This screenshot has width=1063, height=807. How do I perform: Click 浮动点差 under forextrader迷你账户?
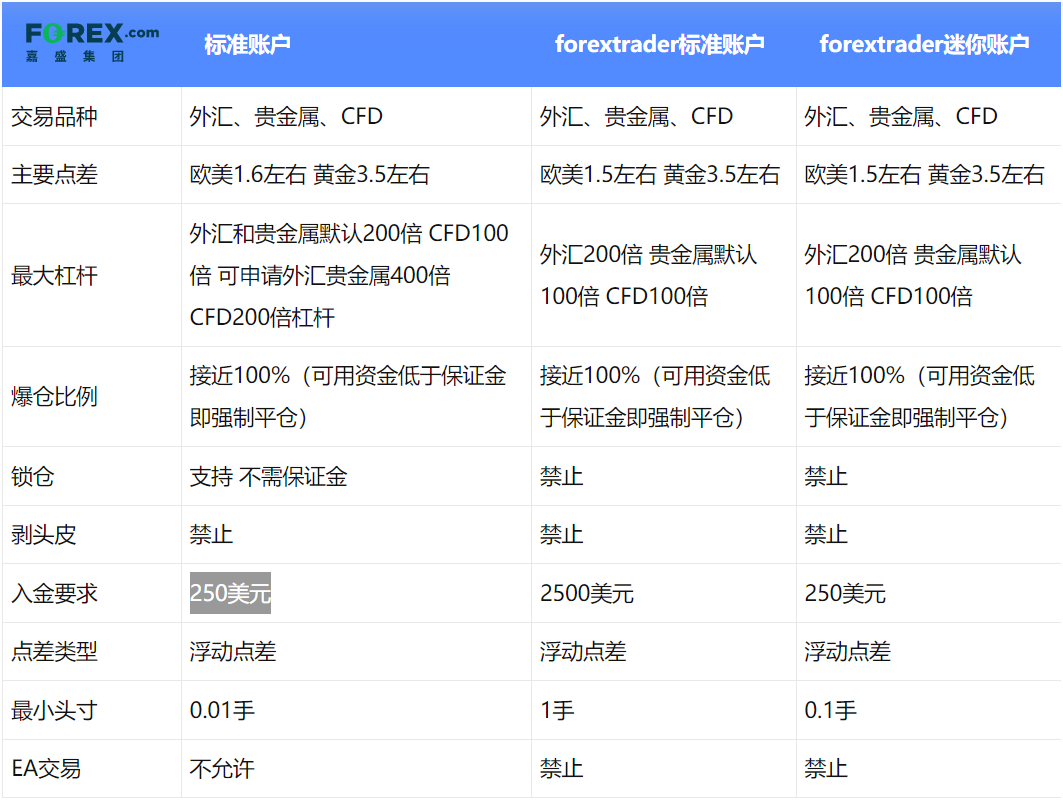(x=847, y=652)
